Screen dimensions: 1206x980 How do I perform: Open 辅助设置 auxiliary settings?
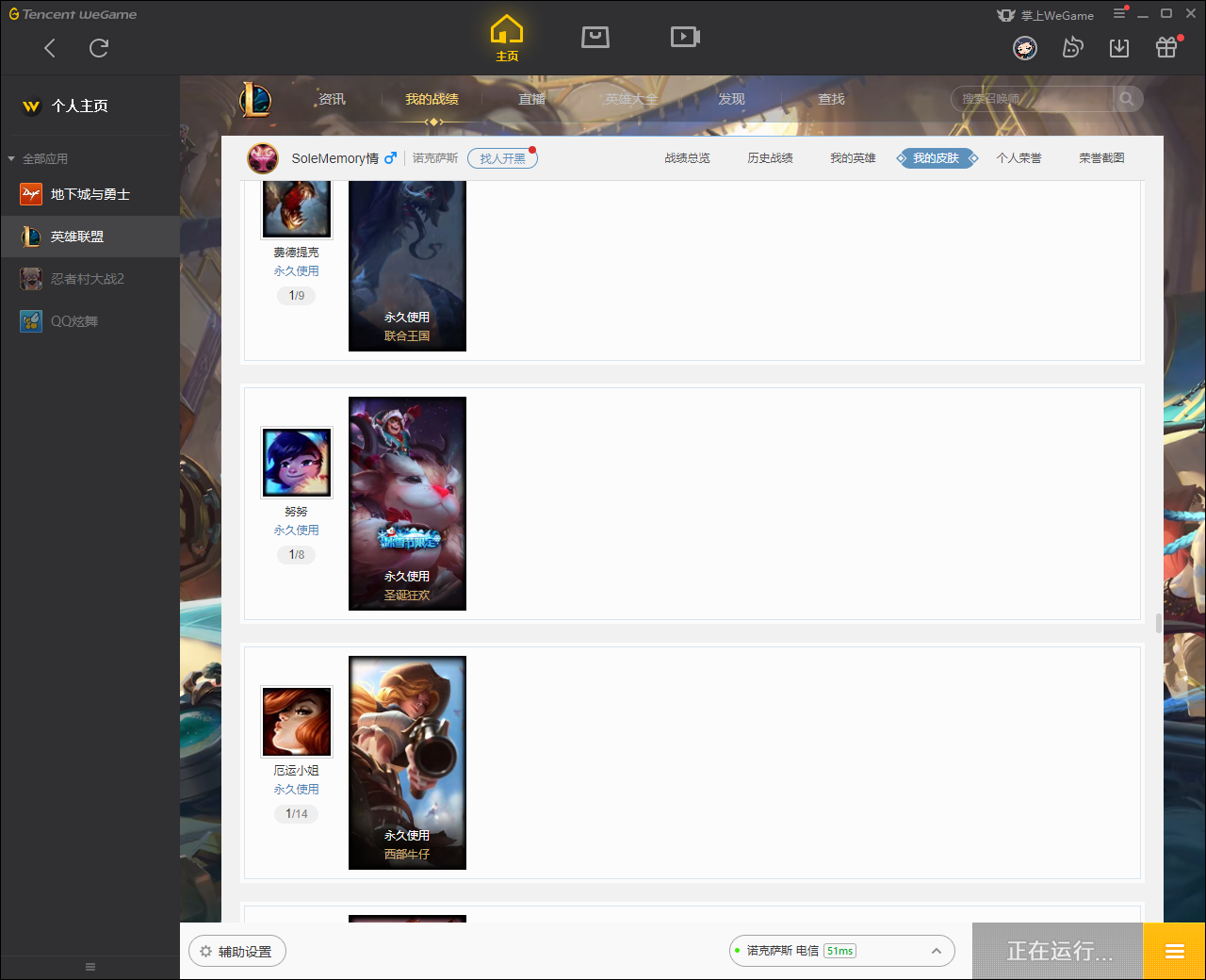click(x=237, y=951)
